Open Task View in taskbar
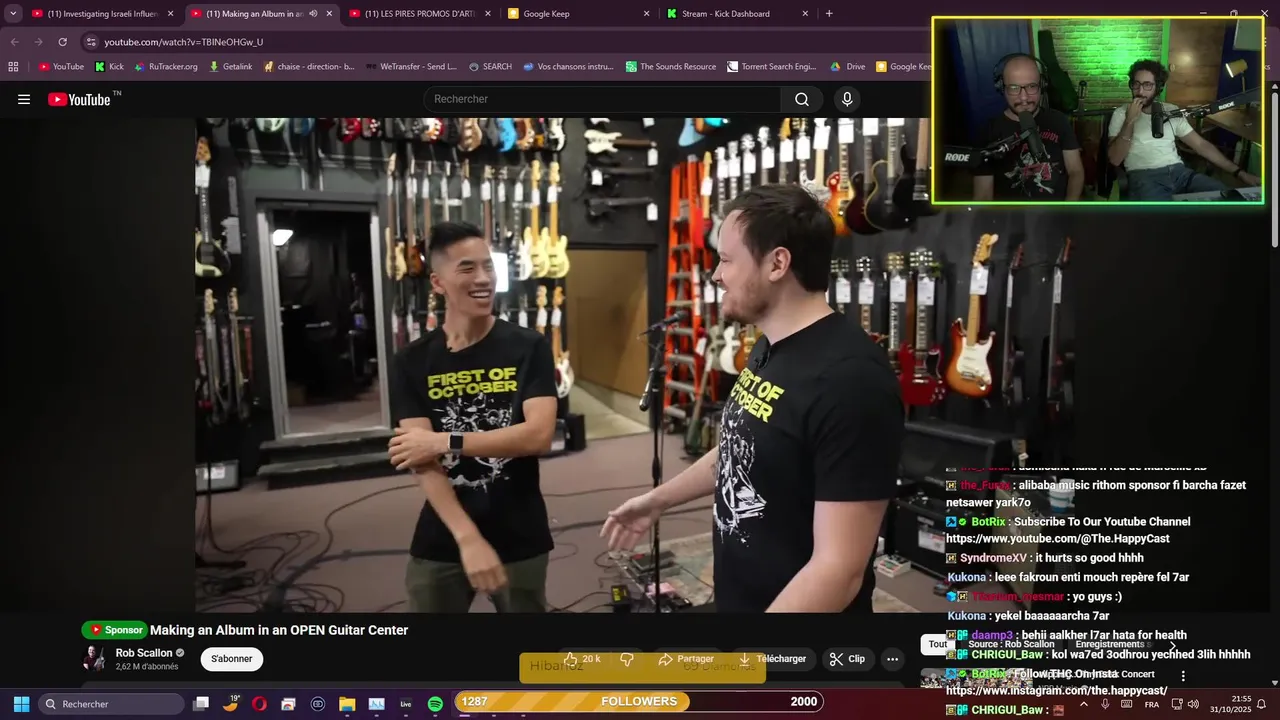This screenshot has height=720, width=1280. [201, 704]
